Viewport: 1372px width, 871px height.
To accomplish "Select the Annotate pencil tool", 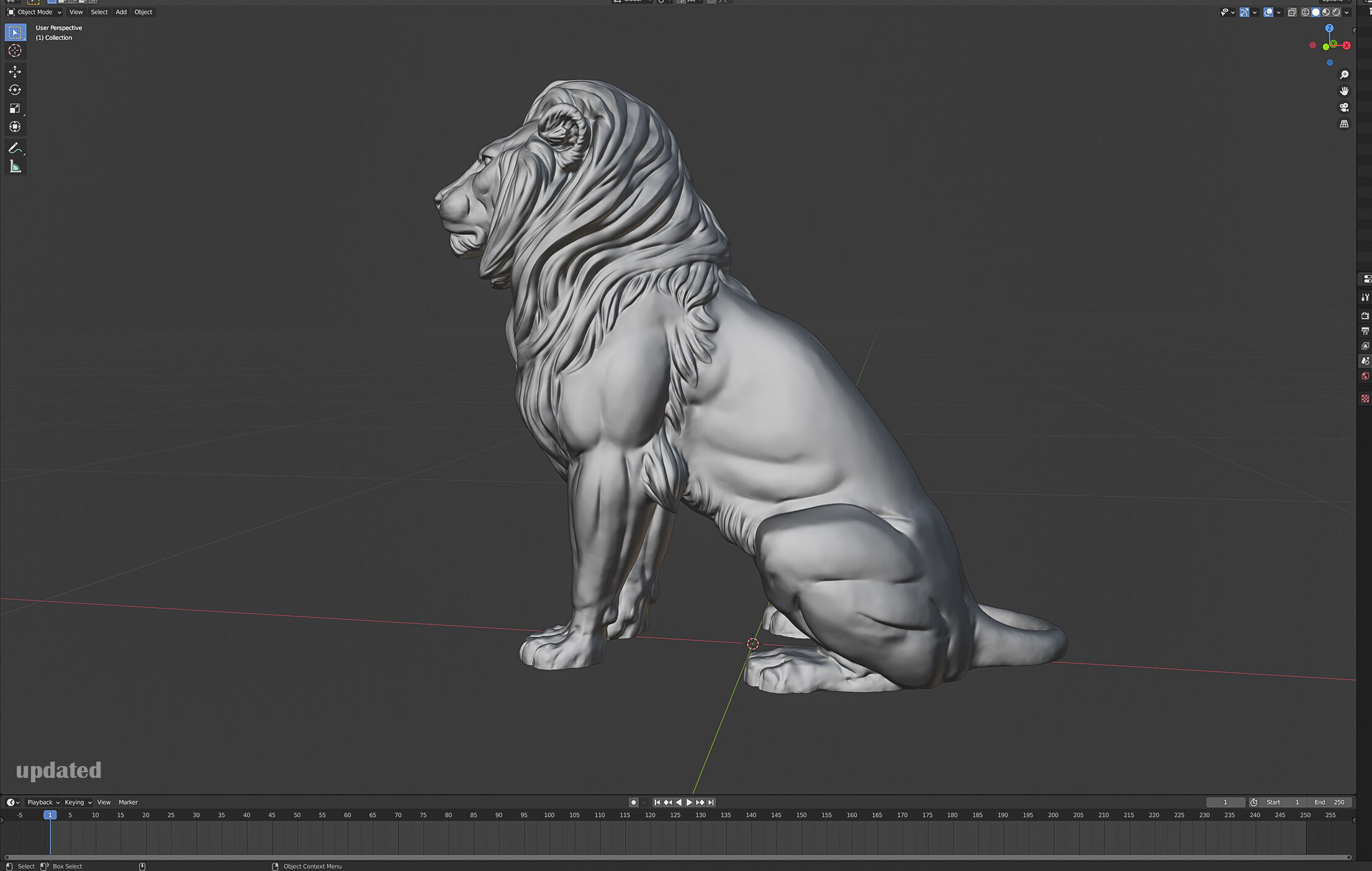I will pyautogui.click(x=15, y=148).
